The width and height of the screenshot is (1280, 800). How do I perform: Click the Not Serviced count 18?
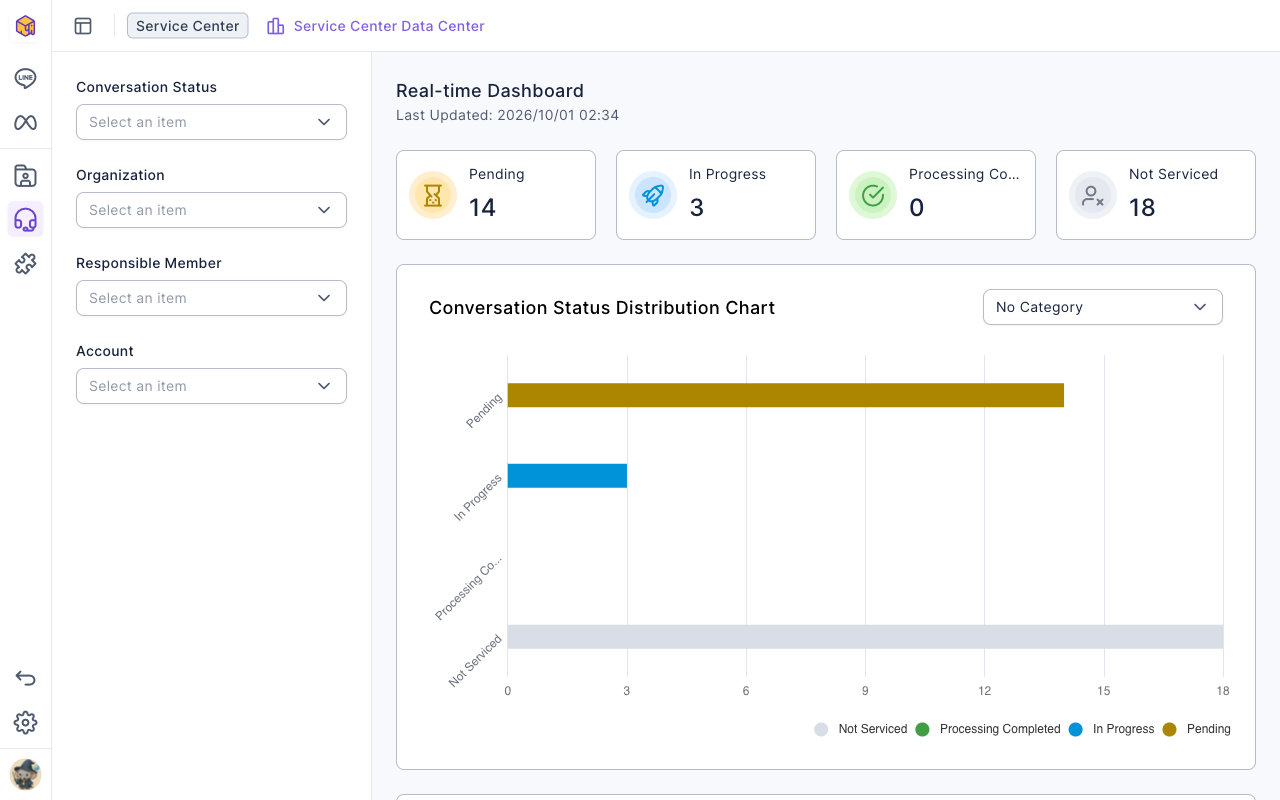click(1142, 207)
